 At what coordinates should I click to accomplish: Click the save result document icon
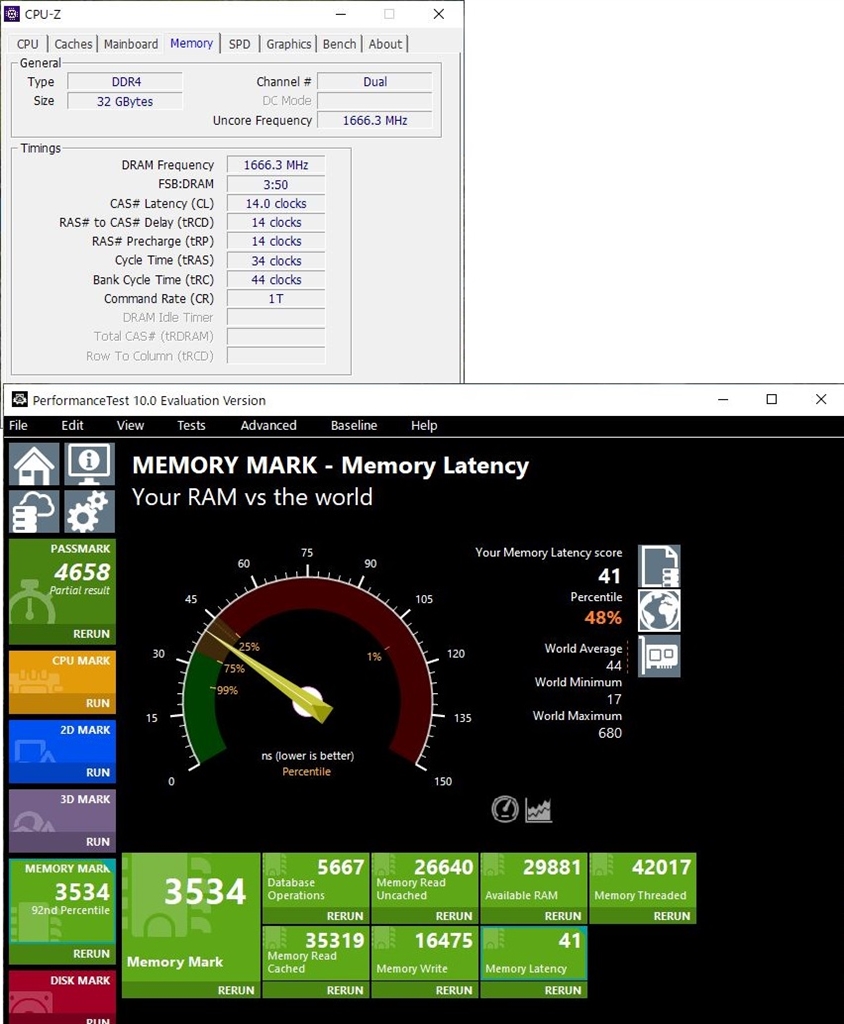[x=659, y=566]
